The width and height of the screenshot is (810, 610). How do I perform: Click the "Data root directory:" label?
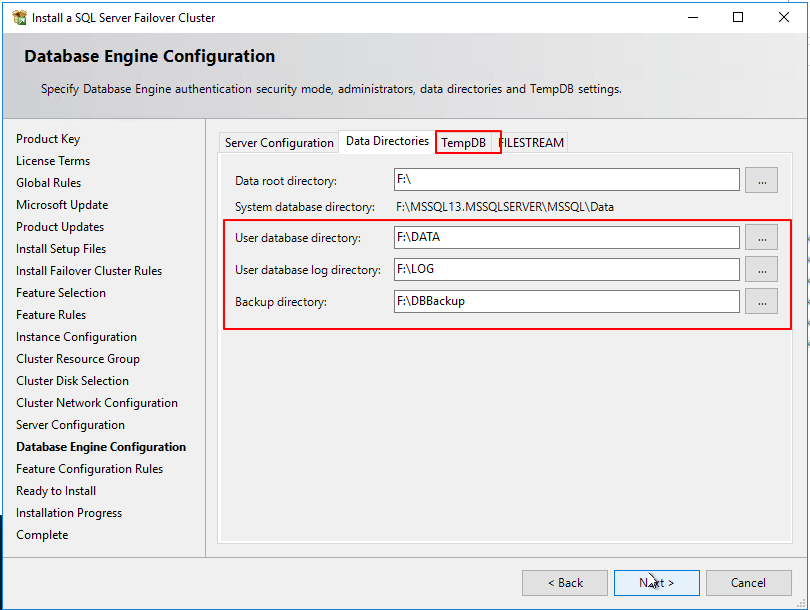286,181
